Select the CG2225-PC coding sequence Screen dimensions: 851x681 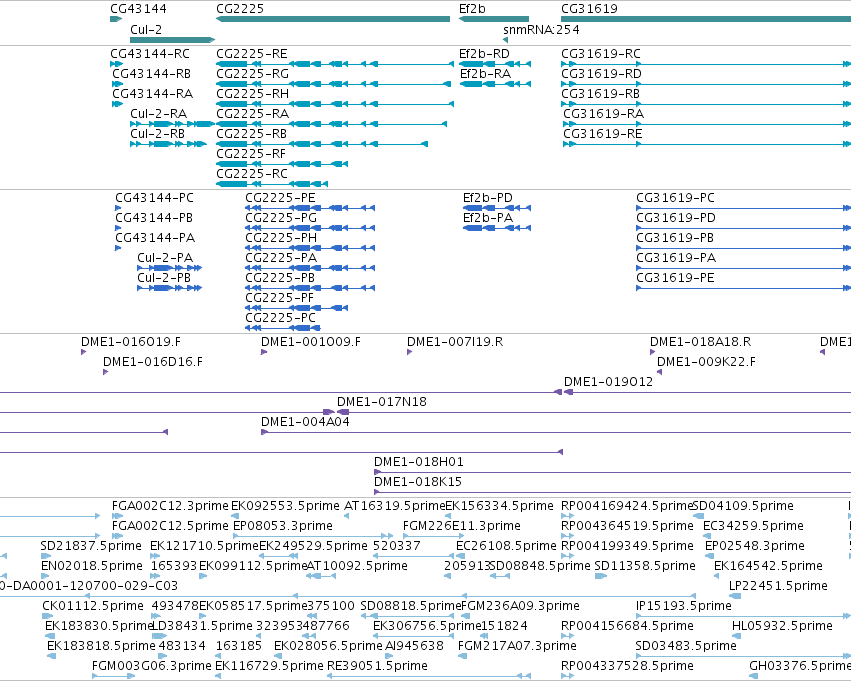click(283, 328)
